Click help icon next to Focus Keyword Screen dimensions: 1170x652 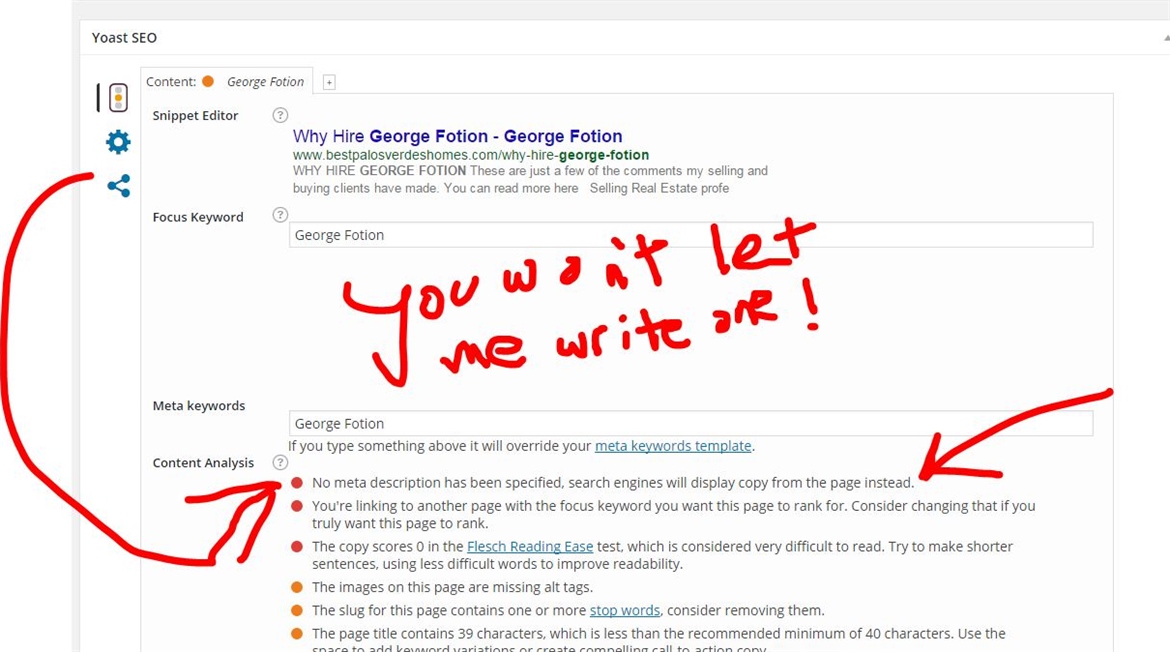[x=280, y=215]
